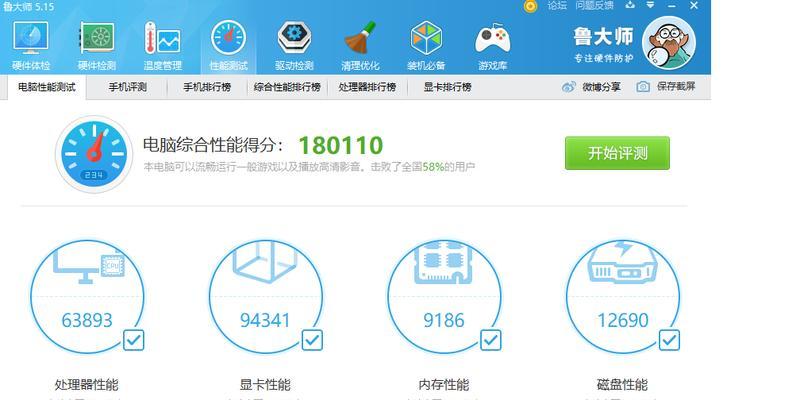Switch to 显卡排行榜 tab

coord(447,87)
